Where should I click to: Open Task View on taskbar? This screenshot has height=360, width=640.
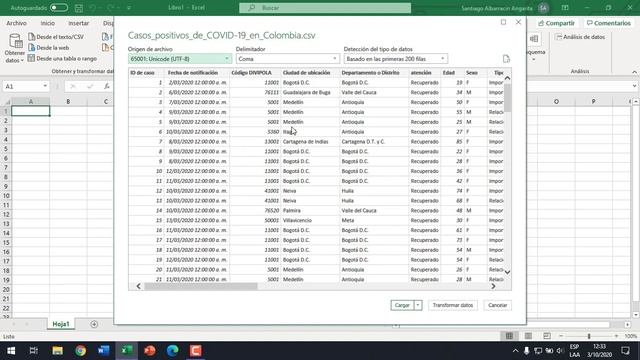[34, 351]
